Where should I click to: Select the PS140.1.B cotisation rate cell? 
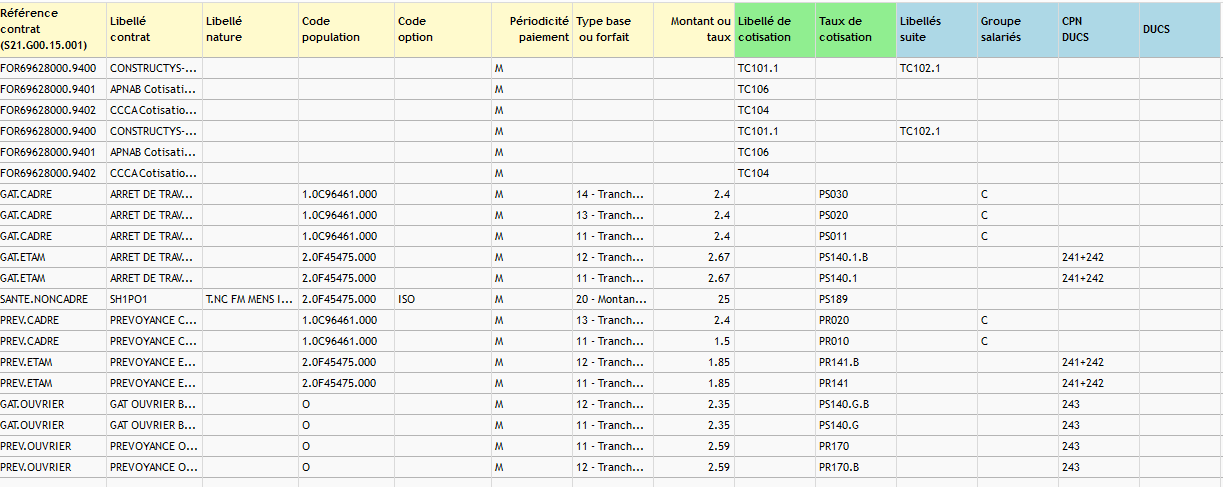[x=856, y=257]
